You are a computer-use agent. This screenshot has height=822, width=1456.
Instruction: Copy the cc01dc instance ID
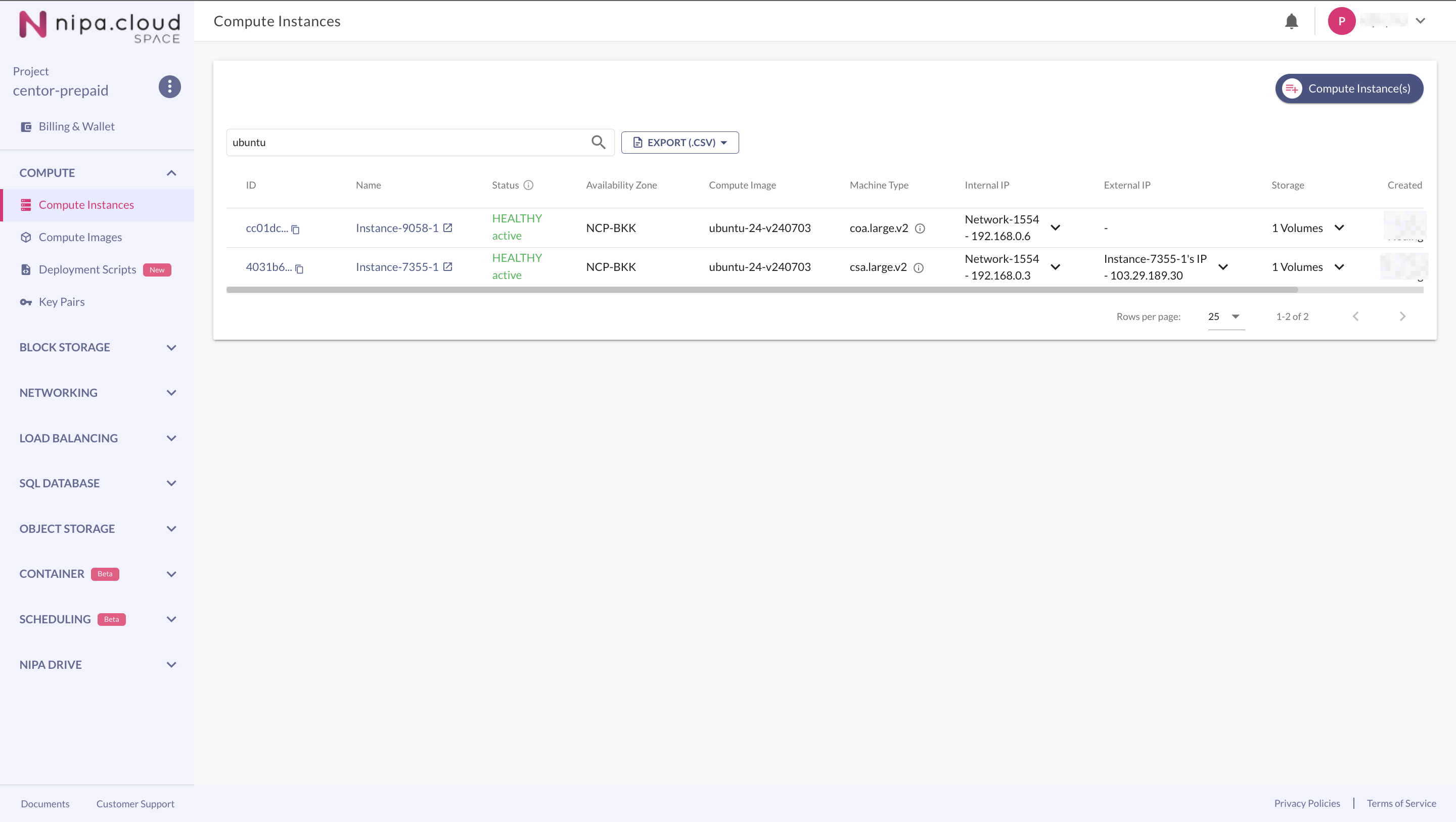(295, 230)
